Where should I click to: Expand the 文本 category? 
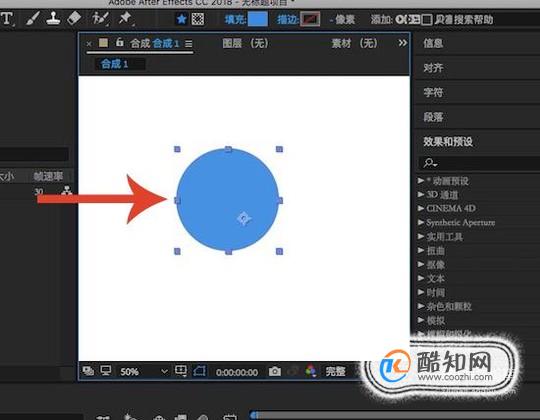point(421,278)
